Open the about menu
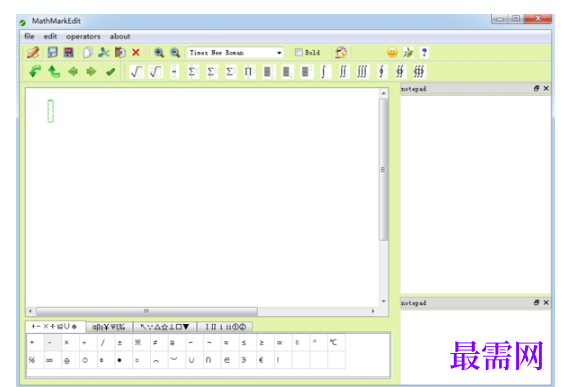Screen dimensions: 562x387 click(120, 36)
